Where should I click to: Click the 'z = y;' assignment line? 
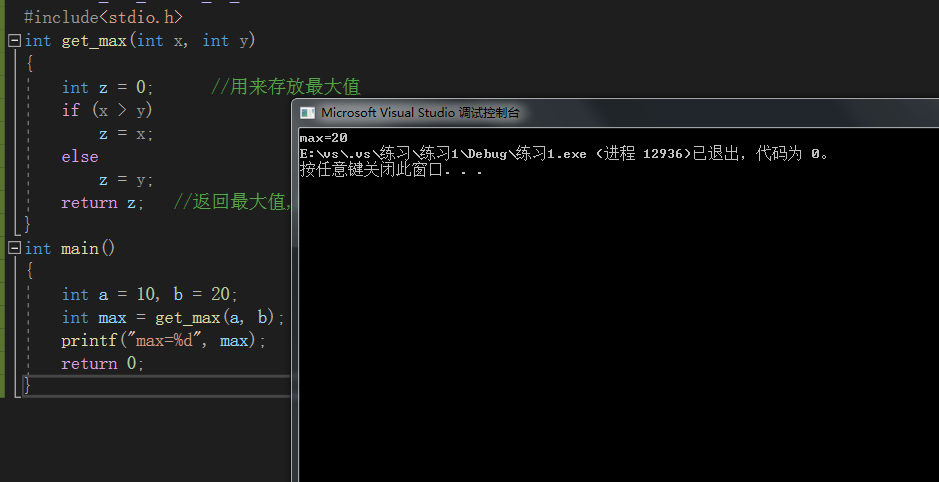pos(126,180)
